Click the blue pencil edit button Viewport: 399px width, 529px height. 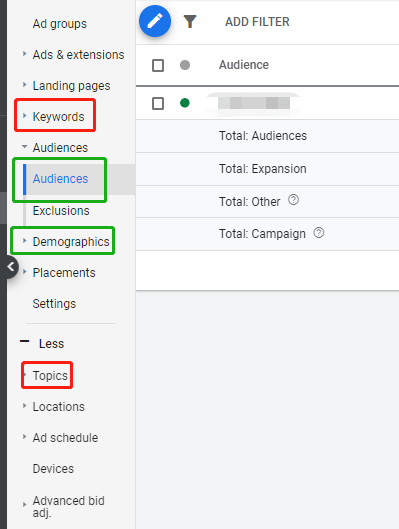click(155, 21)
